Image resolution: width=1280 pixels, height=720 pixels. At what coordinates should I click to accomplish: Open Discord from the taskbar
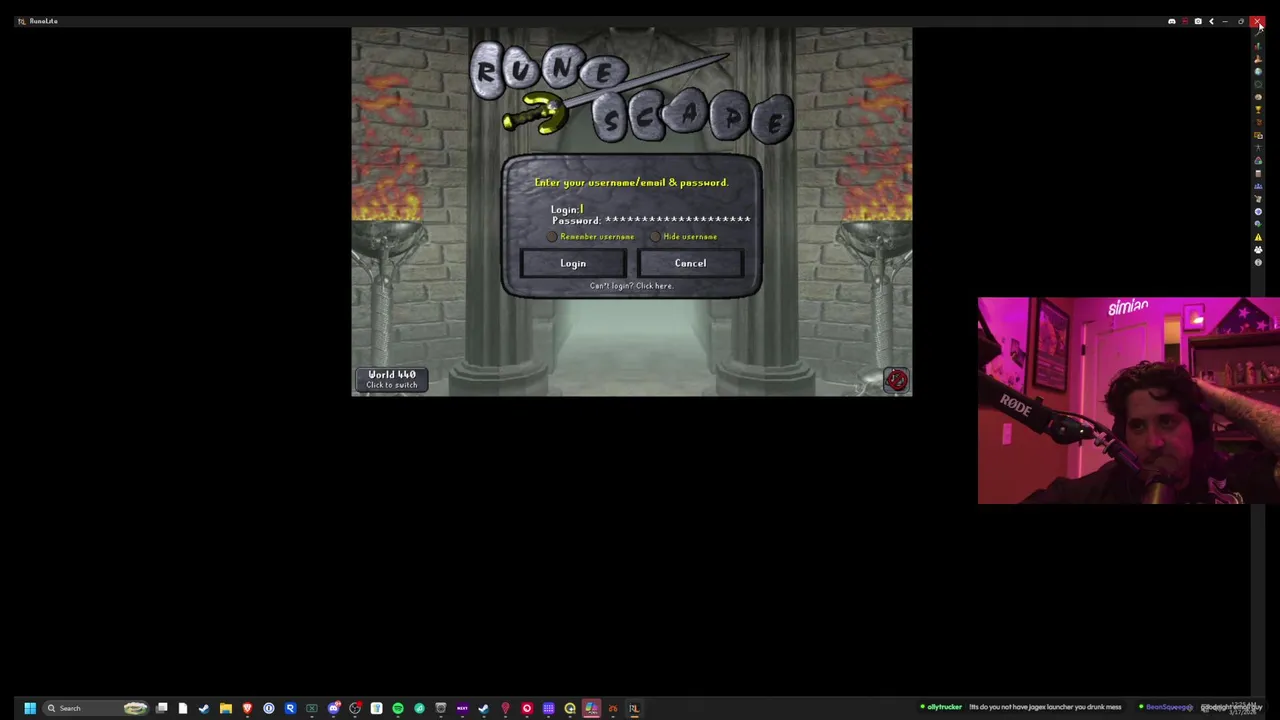coord(334,708)
